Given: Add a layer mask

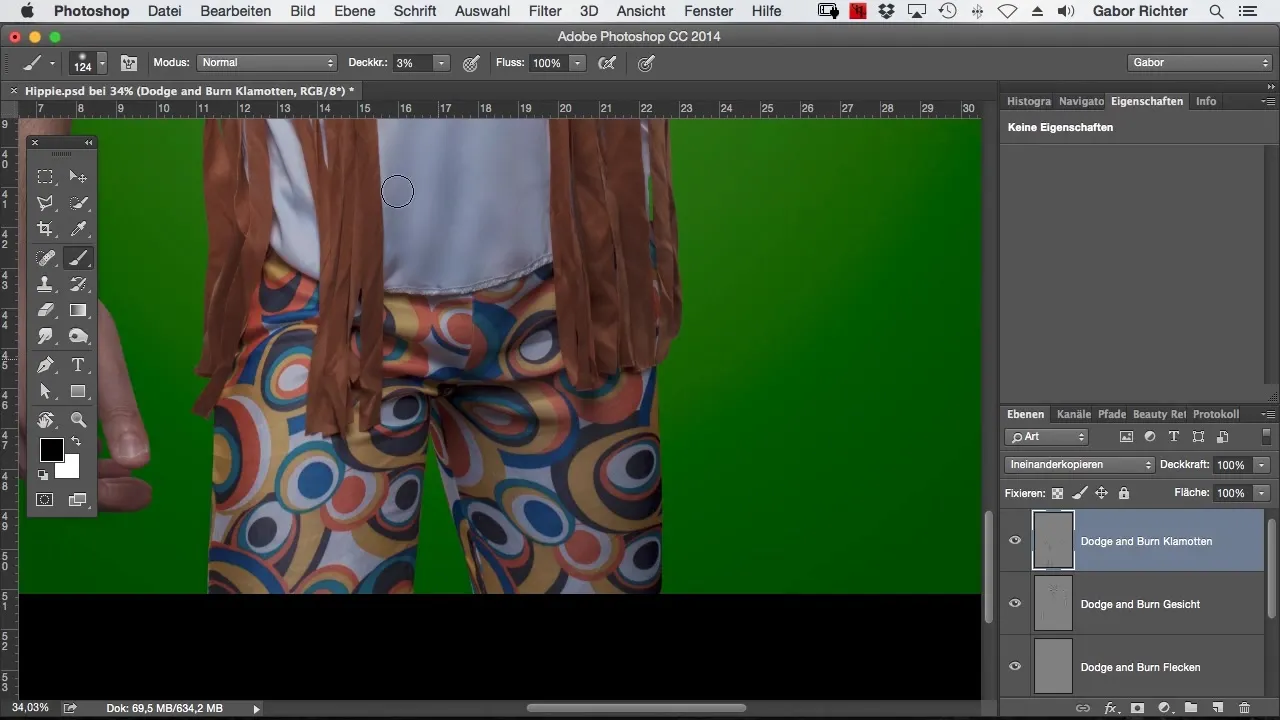Looking at the screenshot, I should (x=1137, y=708).
